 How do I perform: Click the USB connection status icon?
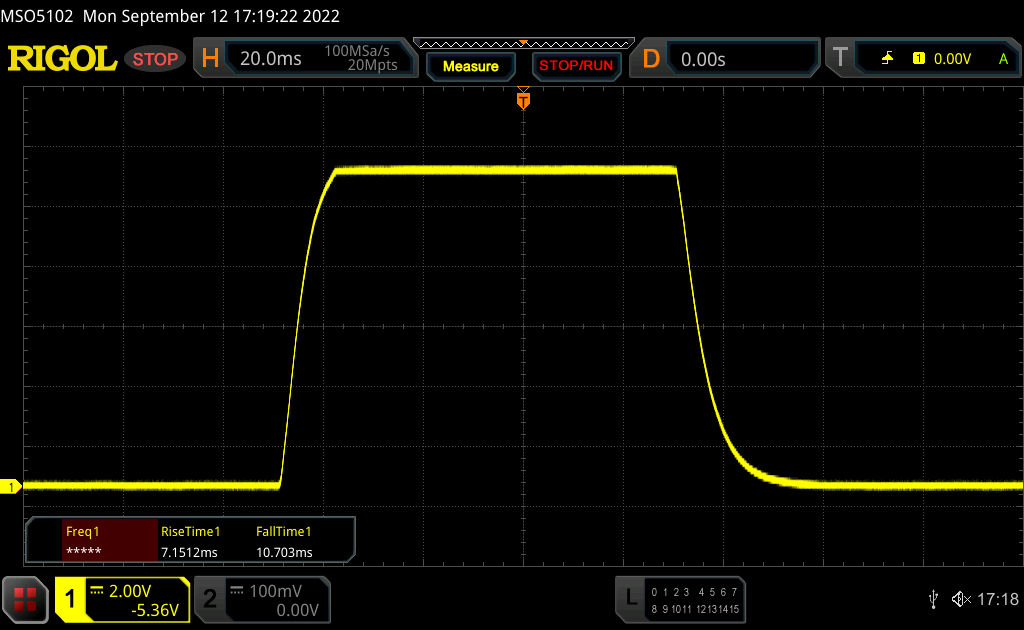click(933, 599)
